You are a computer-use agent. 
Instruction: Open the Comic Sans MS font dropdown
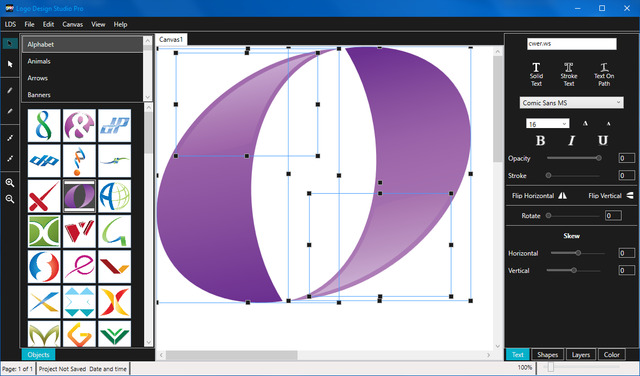click(x=571, y=102)
